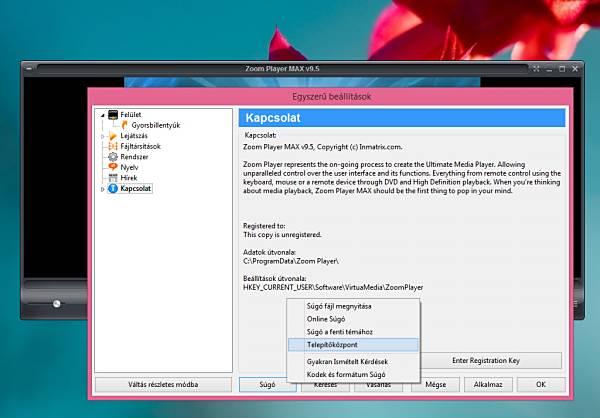Click the Enter Registration Key button
The width and height of the screenshot is (600, 418).
(x=486, y=361)
